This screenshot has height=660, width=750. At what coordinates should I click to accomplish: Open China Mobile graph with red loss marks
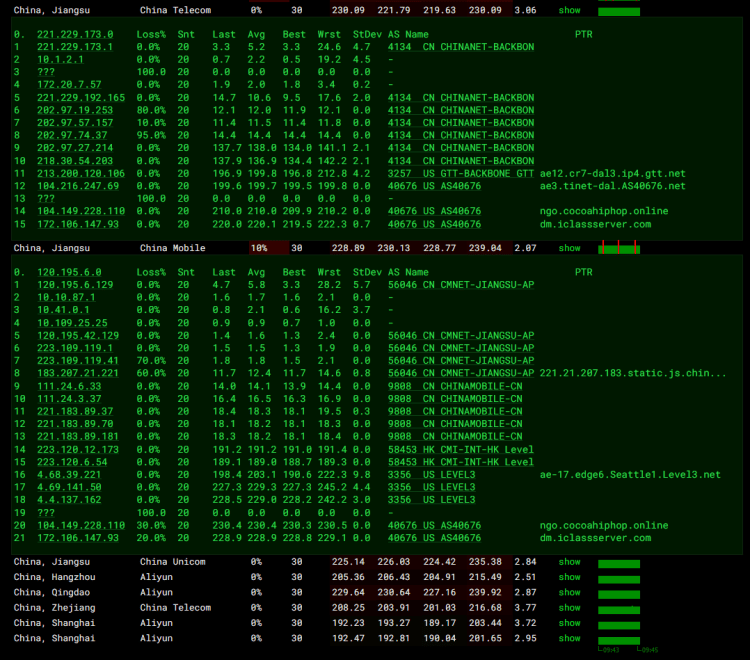click(x=618, y=248)
